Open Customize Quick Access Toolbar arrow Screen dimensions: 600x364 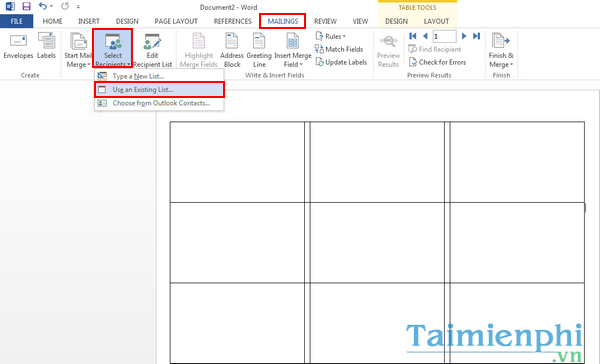[x=78, y=7]
